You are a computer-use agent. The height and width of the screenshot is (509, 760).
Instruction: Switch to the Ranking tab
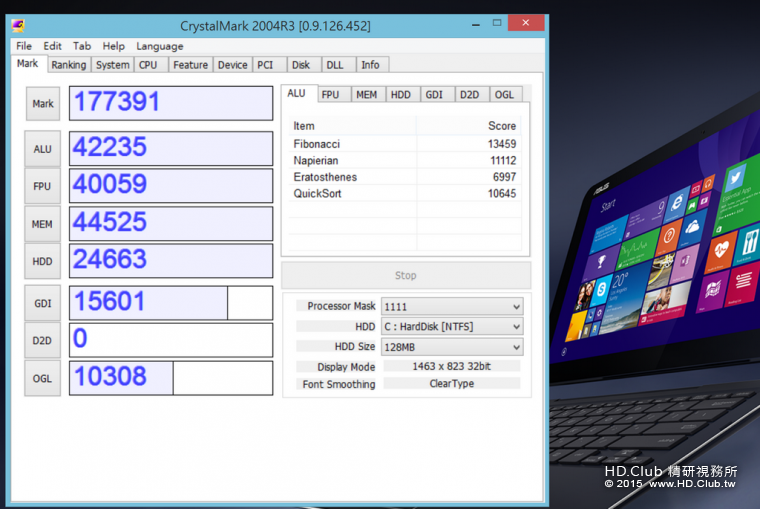point(68,65)
